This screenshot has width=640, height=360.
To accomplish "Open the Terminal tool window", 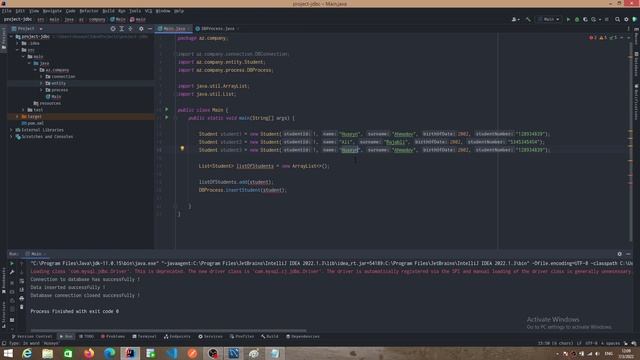I will (144, 336).
